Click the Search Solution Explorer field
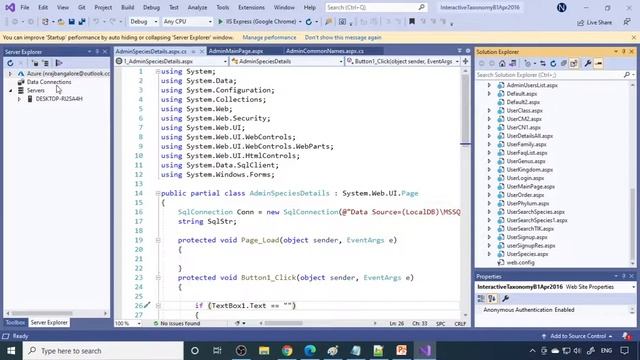This screenshot has width=640, height=360. click(555, 75)
